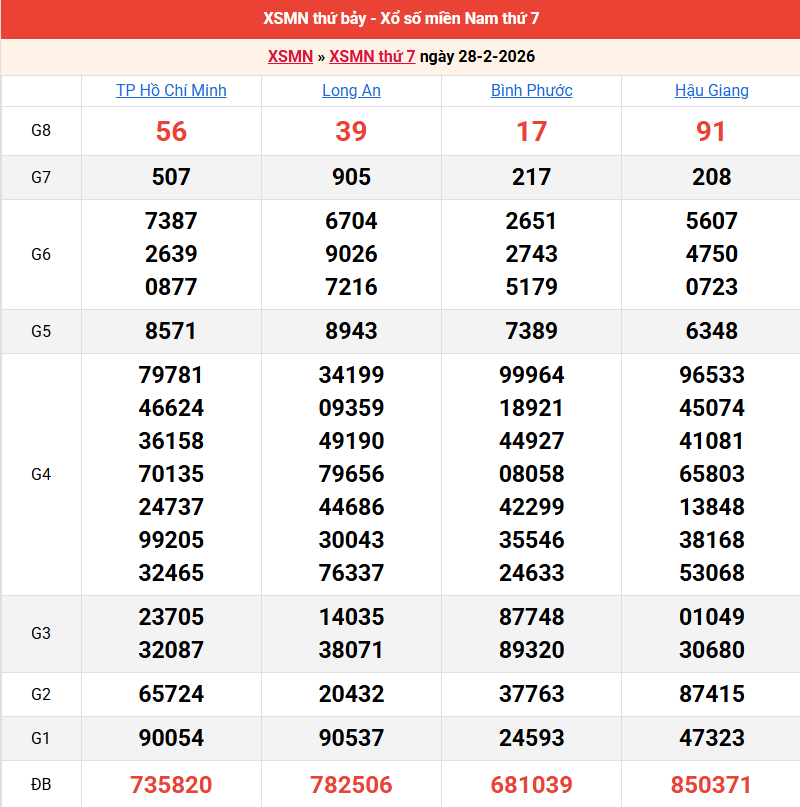The height and width of the screenshot is (807, 800).
Task: Open the XSMN thứ 7 breadcrumb link
Action: click(372, 57)
